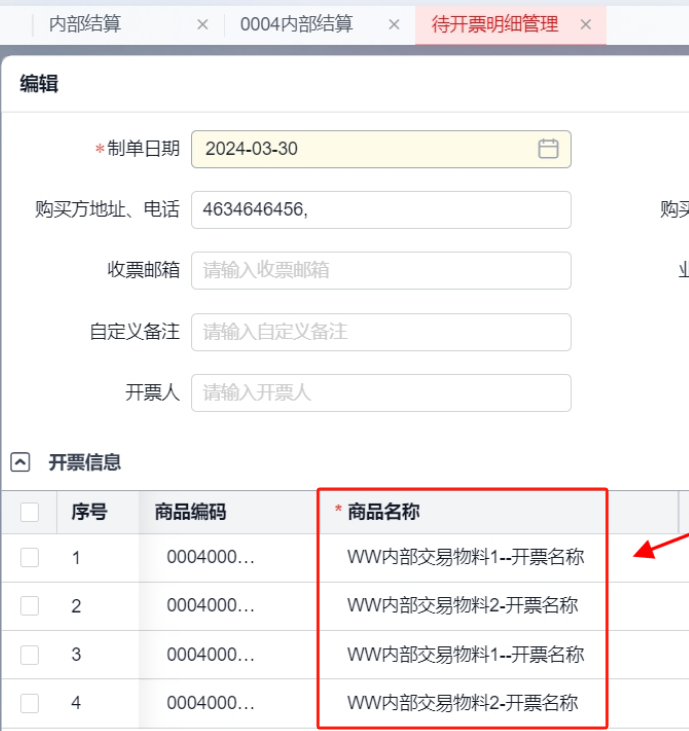Collapse the 开票信息 section
Image resolution: width=689 pixels, height=731 pixels.
click(x=20, y=462)
